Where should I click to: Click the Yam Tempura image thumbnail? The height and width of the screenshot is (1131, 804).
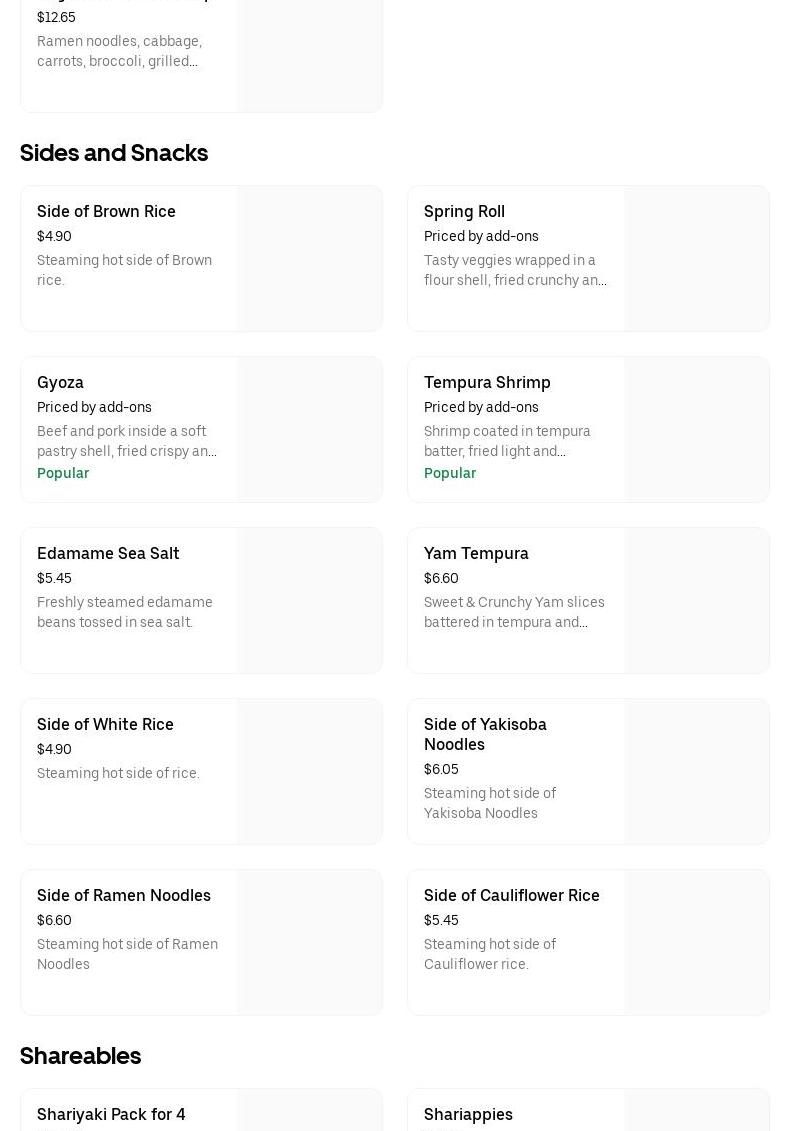tap(696, 600)
